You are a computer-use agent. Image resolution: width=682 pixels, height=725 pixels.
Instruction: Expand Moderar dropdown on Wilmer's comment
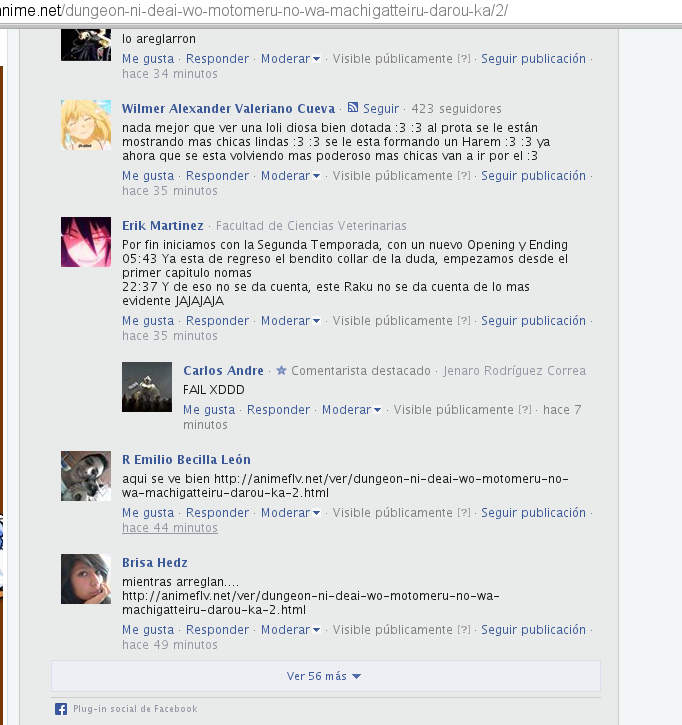290,176
